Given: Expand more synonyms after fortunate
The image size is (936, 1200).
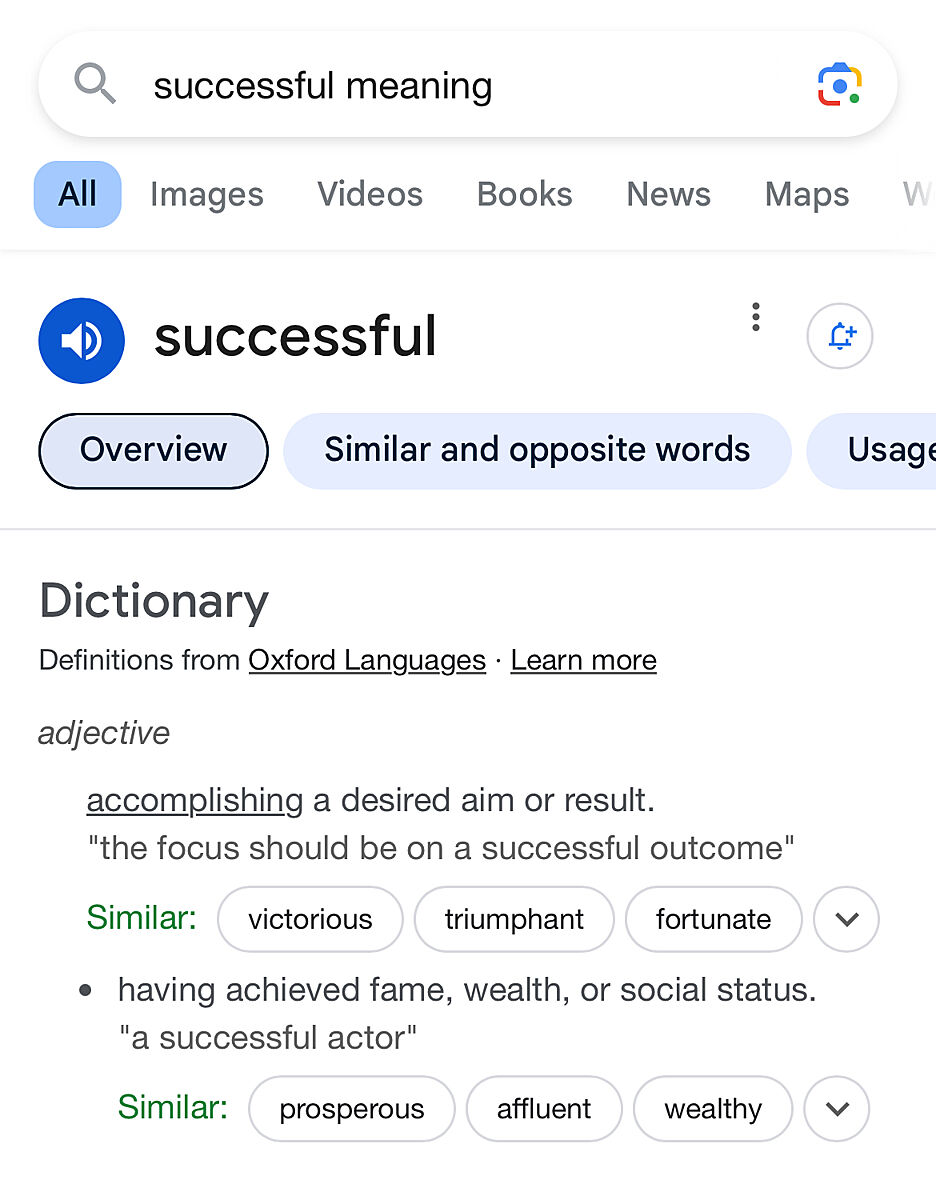Looking at the screenshot, I should coord(846,919).
